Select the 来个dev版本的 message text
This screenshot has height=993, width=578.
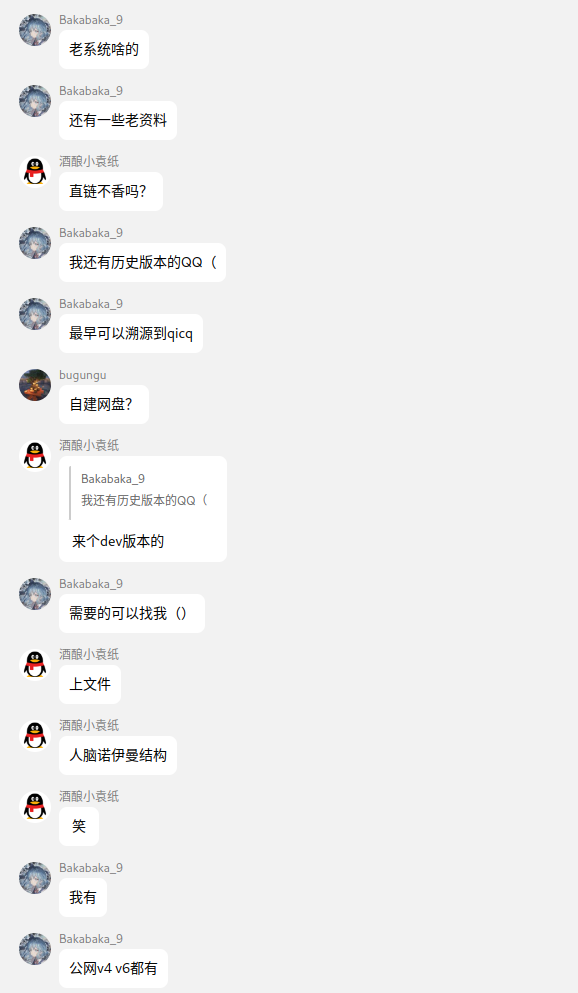(x=118, y=541)
